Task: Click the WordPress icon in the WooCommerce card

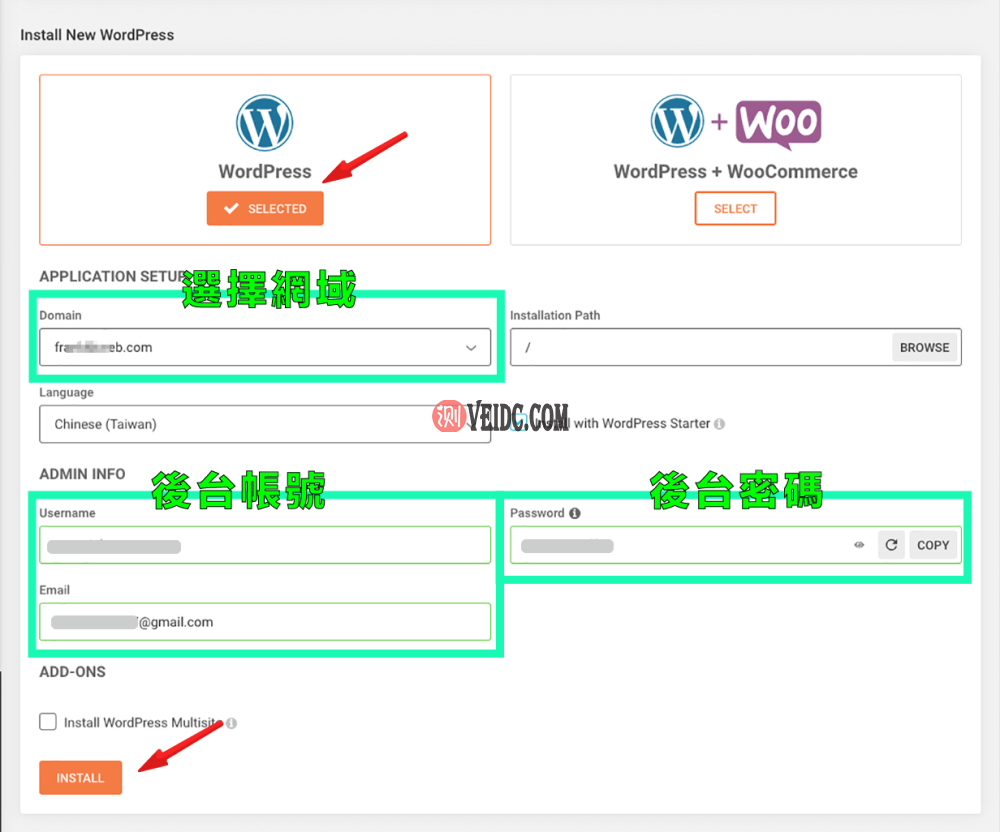Action: [676, 120]
